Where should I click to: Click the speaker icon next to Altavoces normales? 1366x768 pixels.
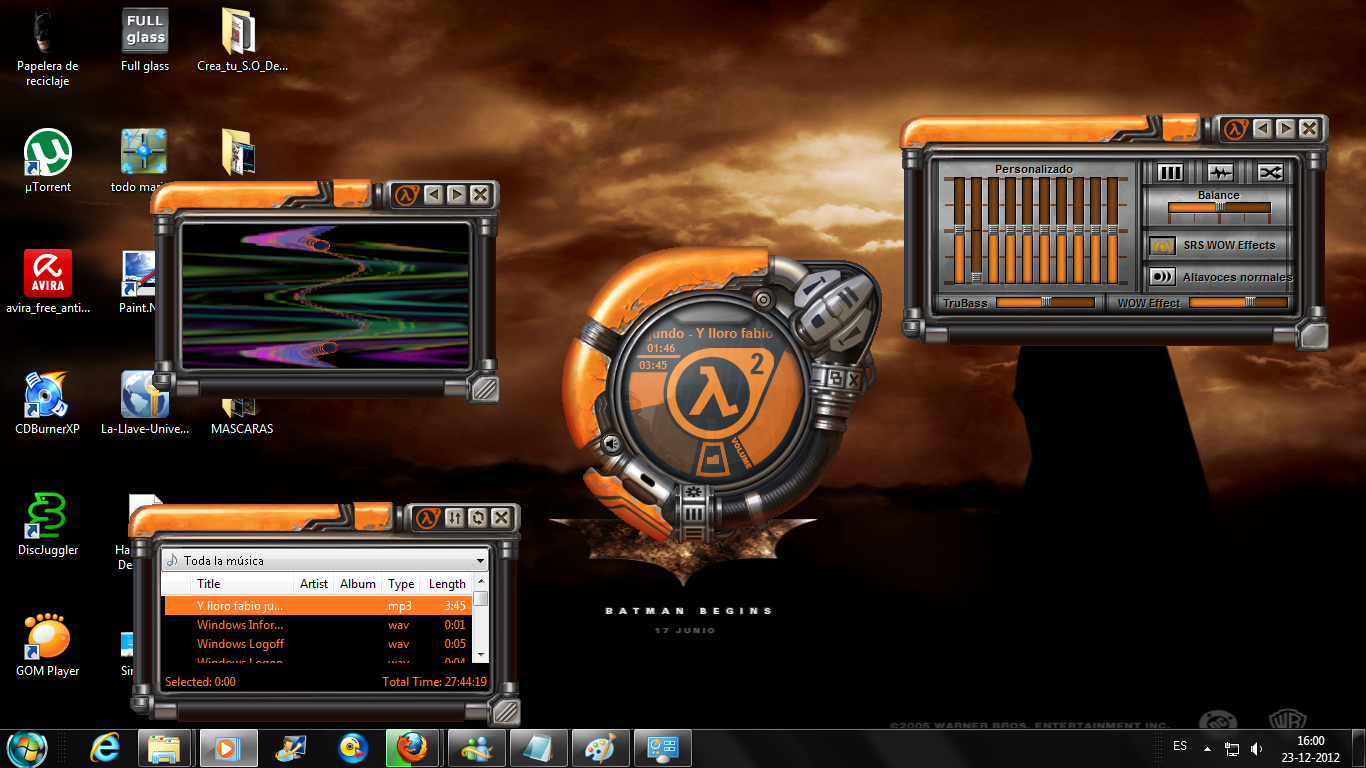(x=1162, y=276)
